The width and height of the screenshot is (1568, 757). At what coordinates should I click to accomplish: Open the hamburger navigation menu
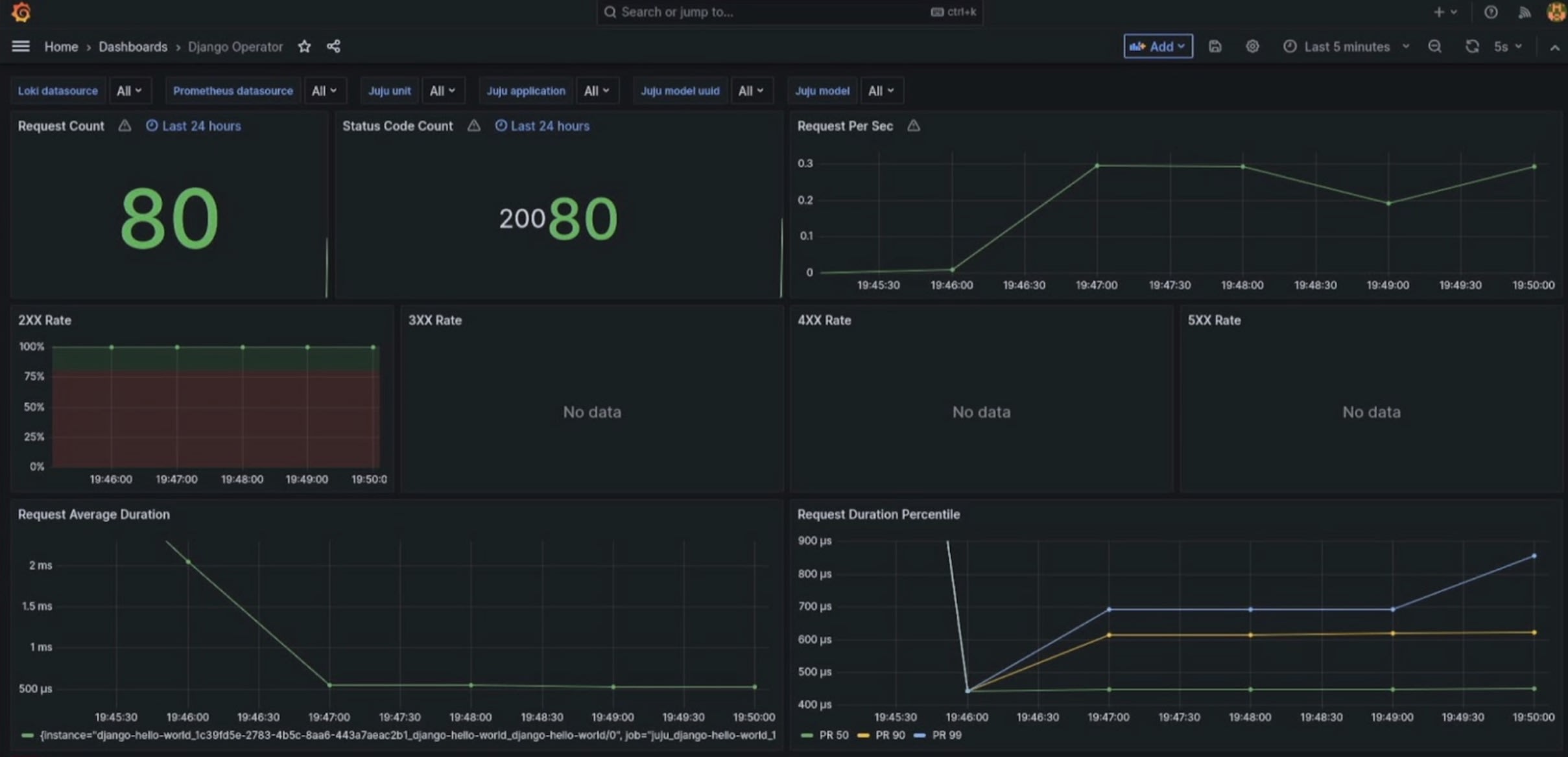tap(21, 46)
